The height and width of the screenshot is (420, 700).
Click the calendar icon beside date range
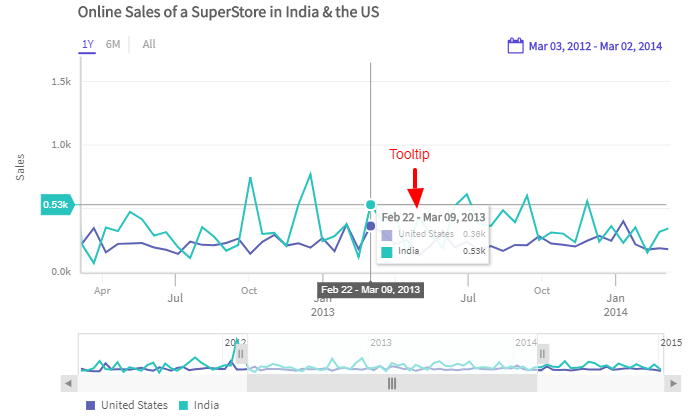coord(516,46)
